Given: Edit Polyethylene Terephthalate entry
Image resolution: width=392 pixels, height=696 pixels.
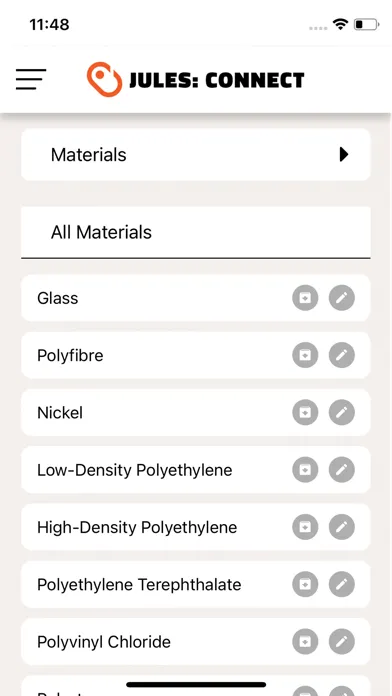Looking at the screenshot, I should click(341, 584).
